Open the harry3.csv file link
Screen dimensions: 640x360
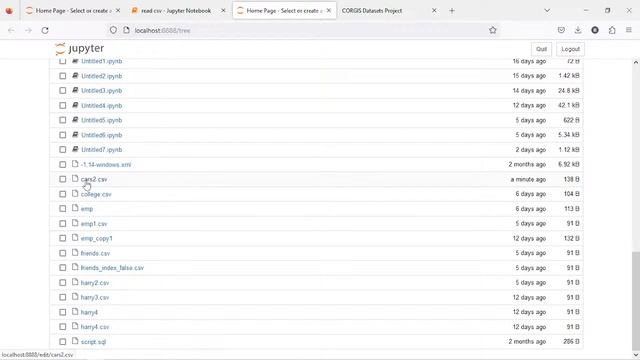click(95, 297)
